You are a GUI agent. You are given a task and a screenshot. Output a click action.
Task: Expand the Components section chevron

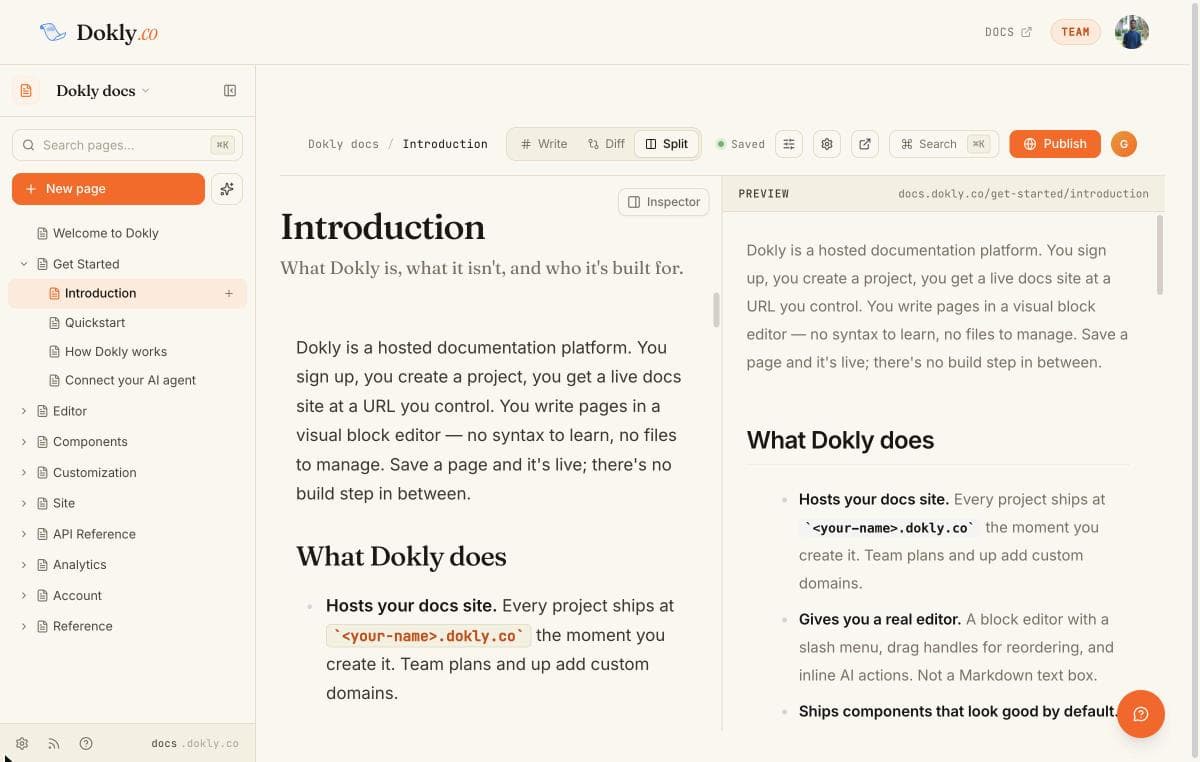pos(24,442)
